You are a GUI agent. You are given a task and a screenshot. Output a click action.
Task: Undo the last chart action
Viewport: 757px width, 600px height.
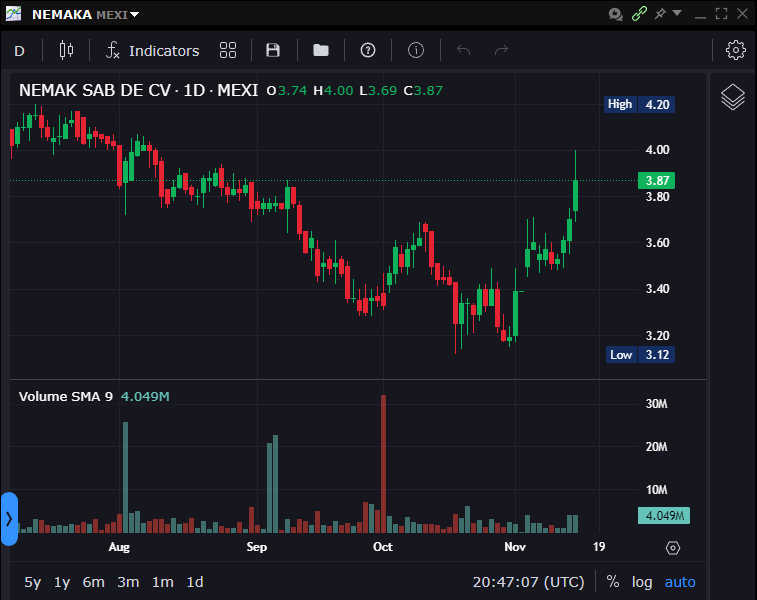[463, 50]
